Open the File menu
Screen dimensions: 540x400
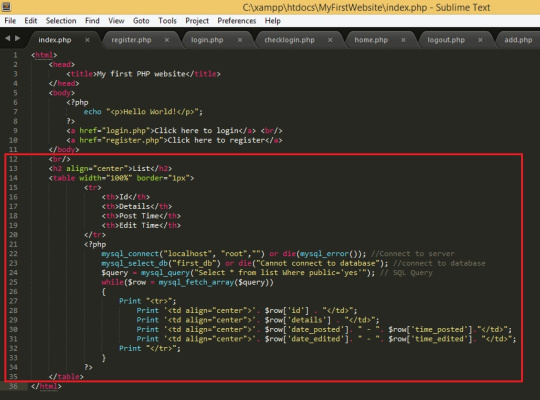[x=10, y=21]
